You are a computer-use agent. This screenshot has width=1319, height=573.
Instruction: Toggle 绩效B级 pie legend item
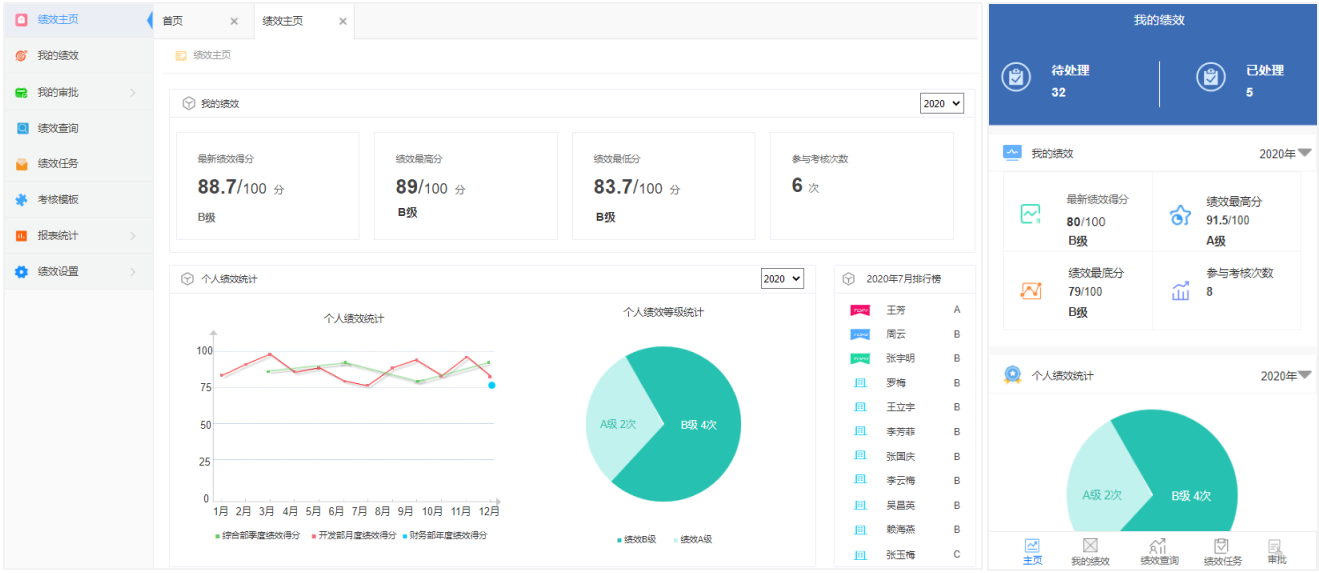point(636,540)
